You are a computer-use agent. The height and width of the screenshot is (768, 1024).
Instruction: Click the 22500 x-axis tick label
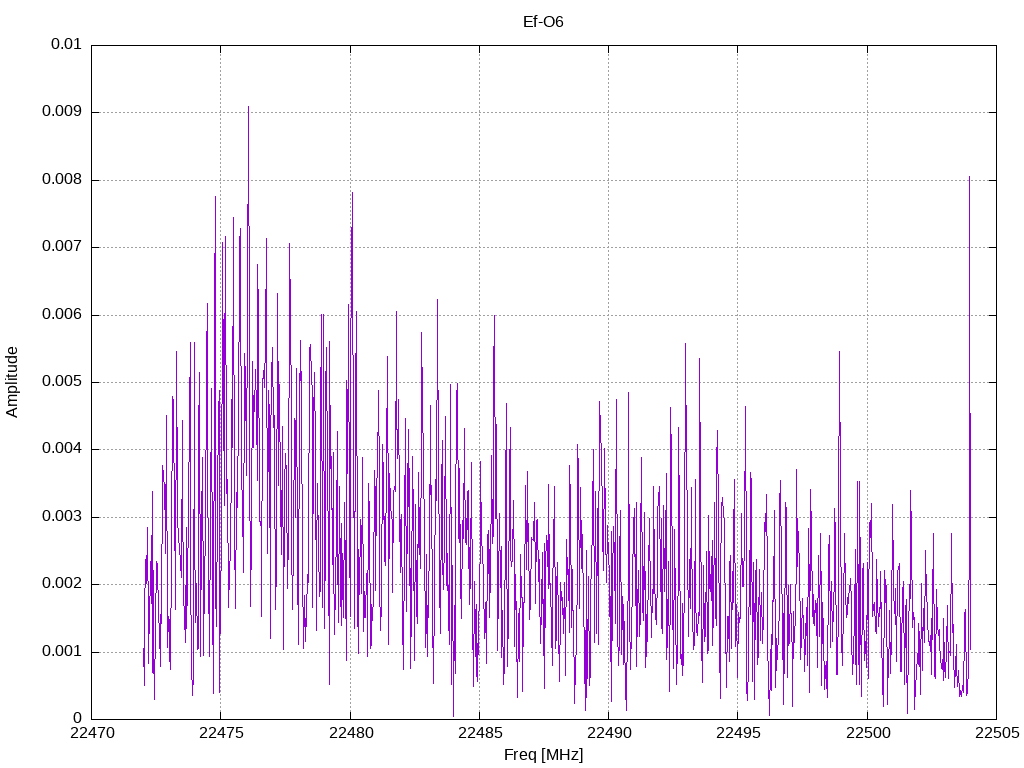coord(867,733)
